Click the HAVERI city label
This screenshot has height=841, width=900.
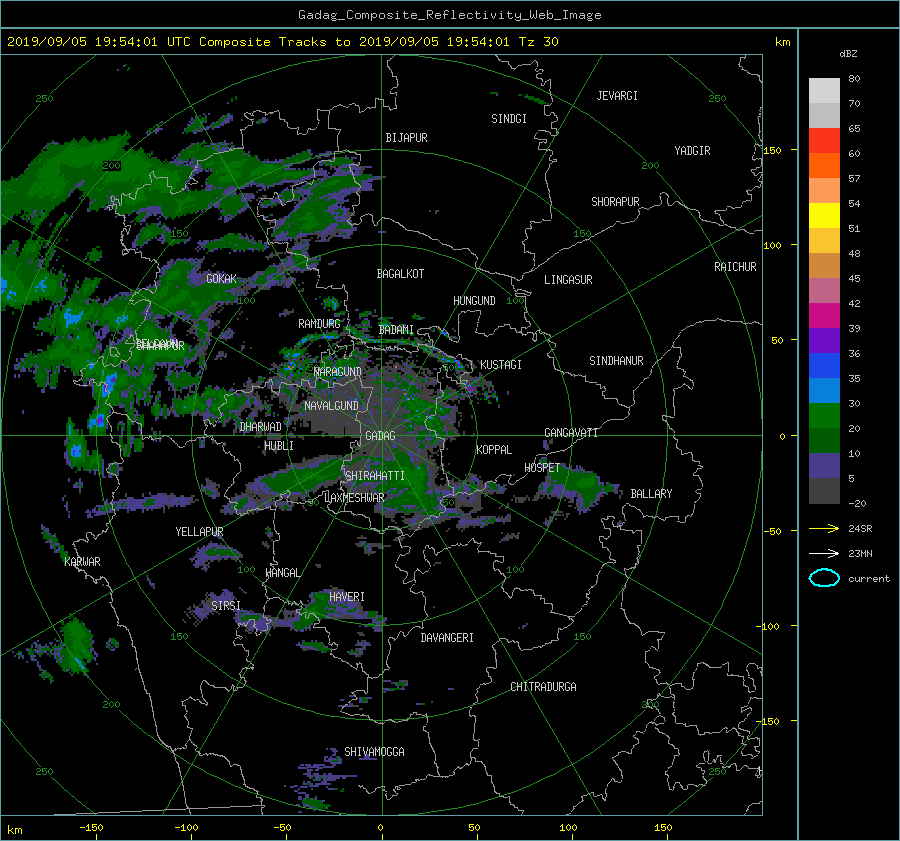(x=347, y=597)
